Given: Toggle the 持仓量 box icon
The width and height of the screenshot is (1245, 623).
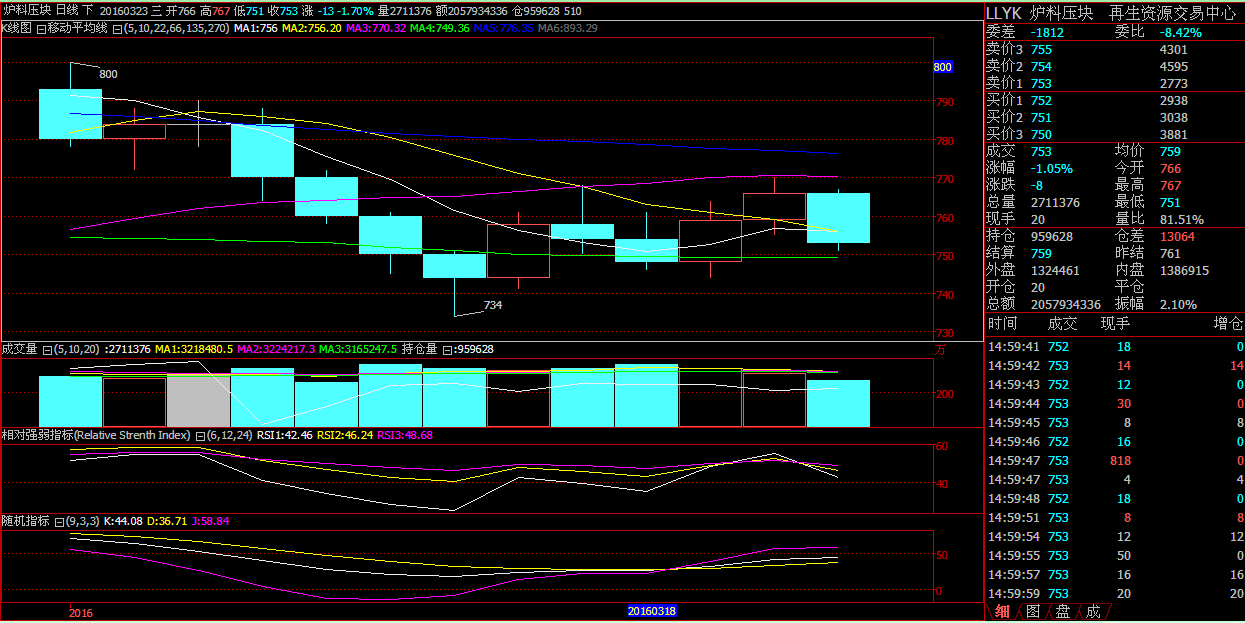Looking at the screenshot, I should [446, 350].
